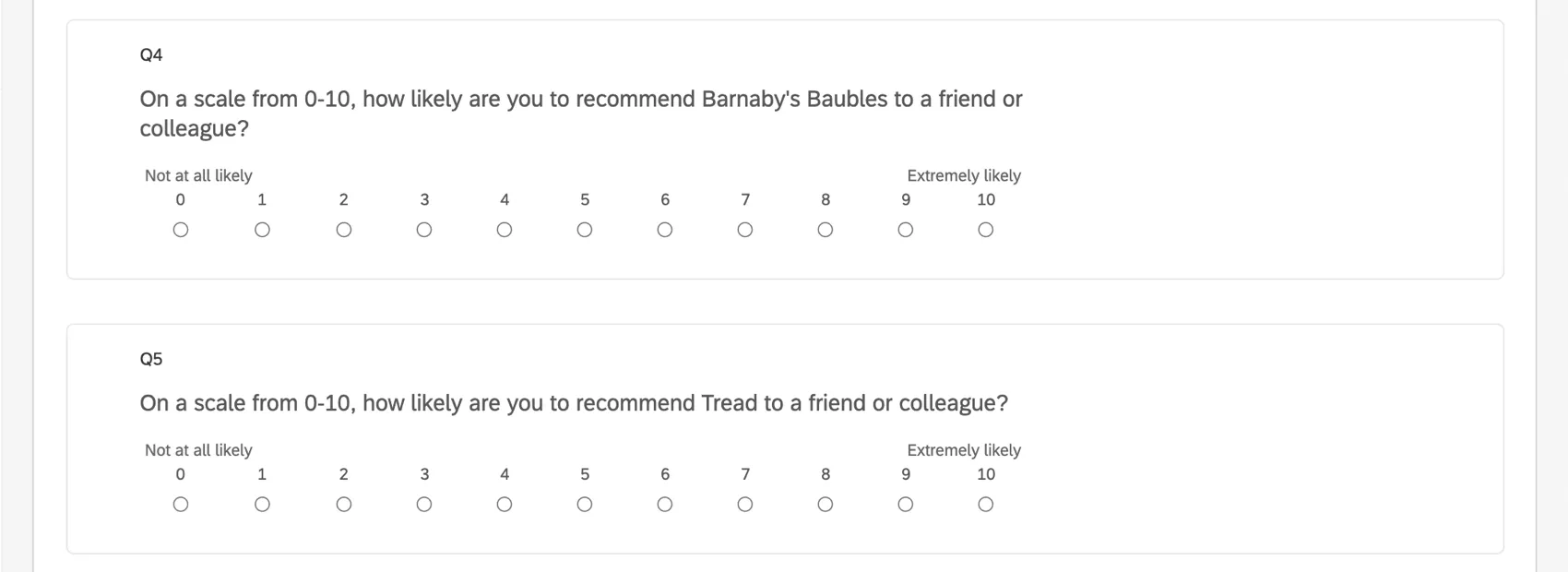The width and height of the screenshot is (1568, 572).
Task: Select rating 10 on the Q5 scale
Action: 985,504
